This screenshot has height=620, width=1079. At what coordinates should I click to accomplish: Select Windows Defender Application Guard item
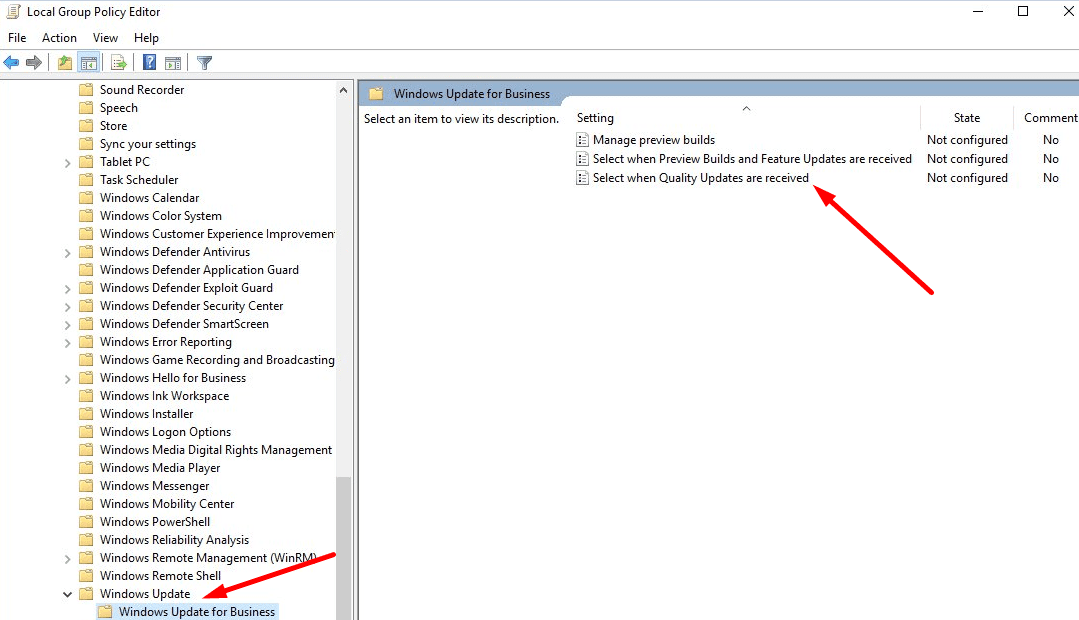point(199,270)
